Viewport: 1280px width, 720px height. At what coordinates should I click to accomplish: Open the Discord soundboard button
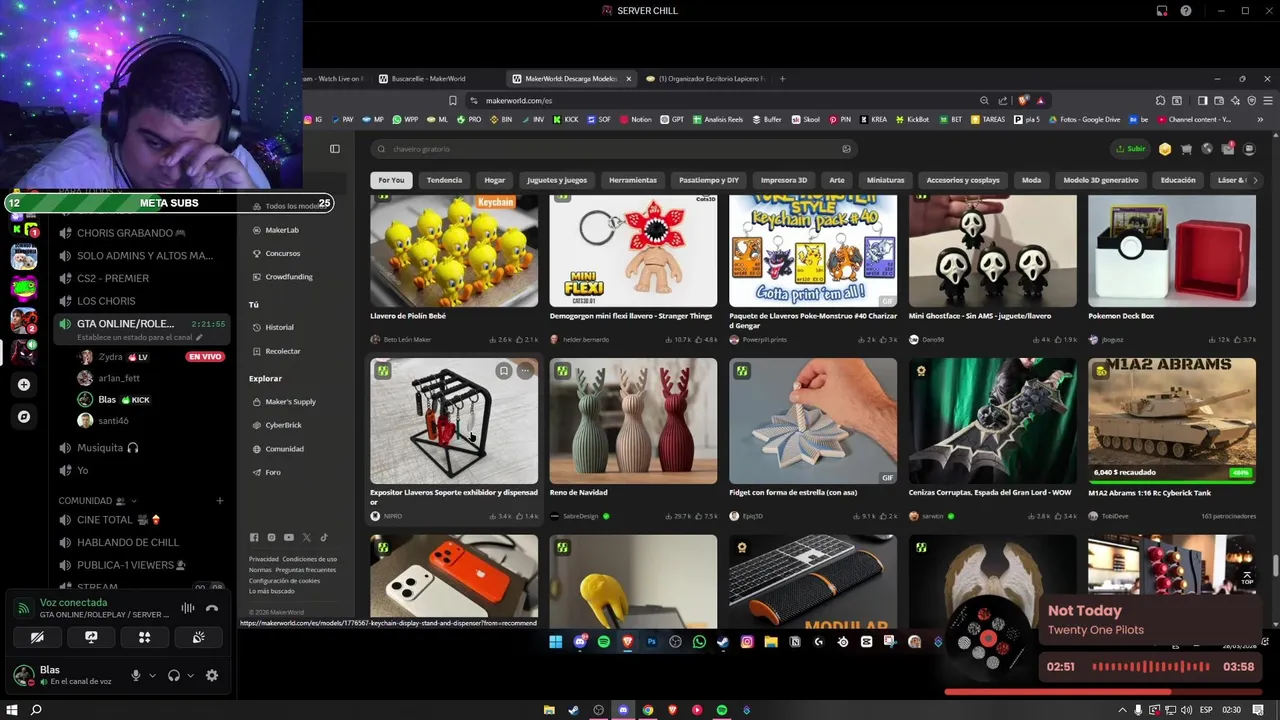tap(199, 637)
